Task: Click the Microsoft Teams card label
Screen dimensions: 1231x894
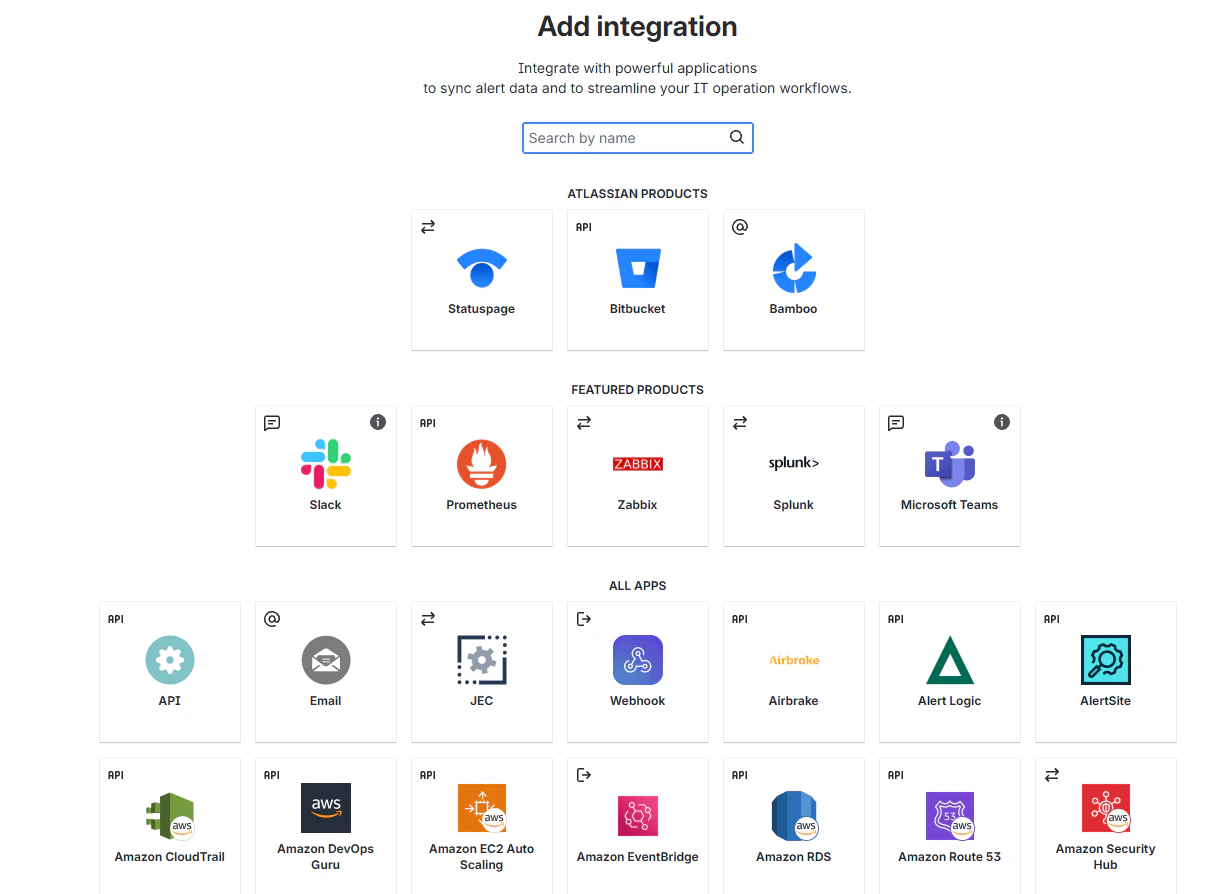Action: 950,505
